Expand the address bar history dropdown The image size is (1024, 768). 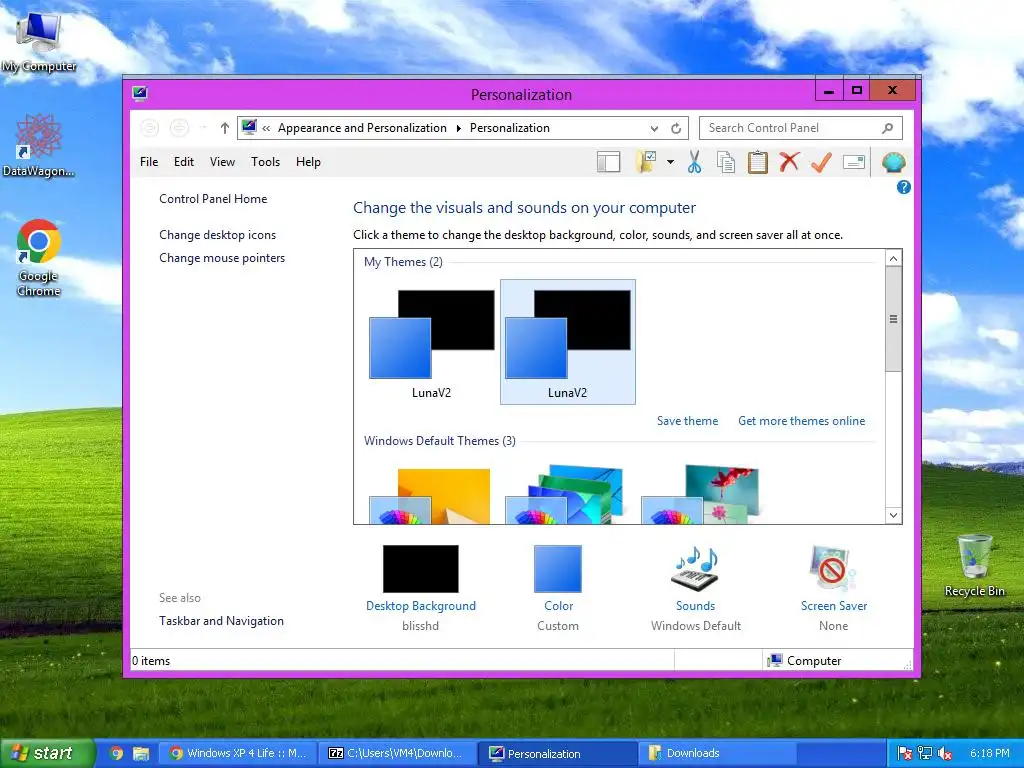click(x=654, y=128)
